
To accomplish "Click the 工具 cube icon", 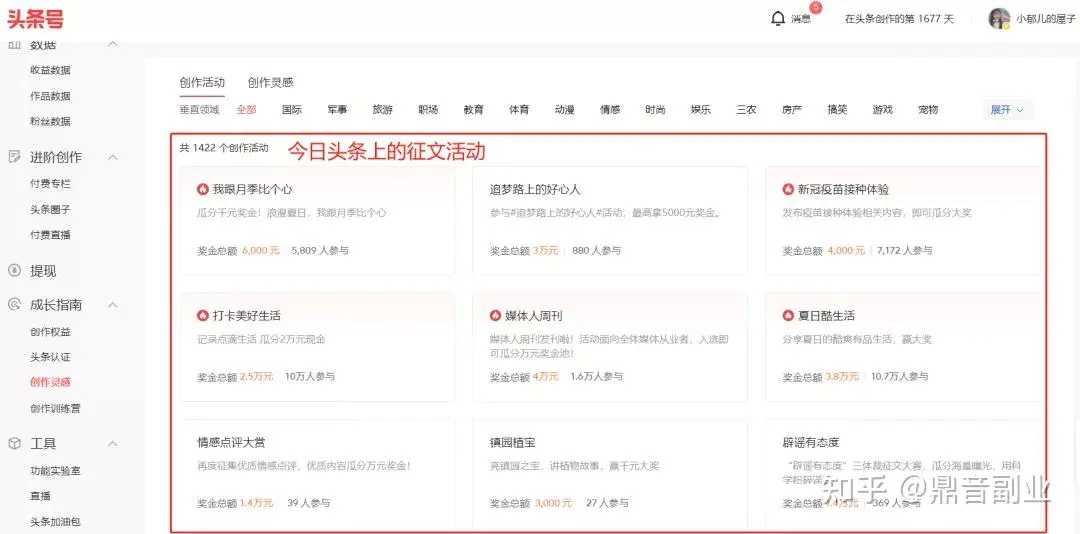I will 14,443.
